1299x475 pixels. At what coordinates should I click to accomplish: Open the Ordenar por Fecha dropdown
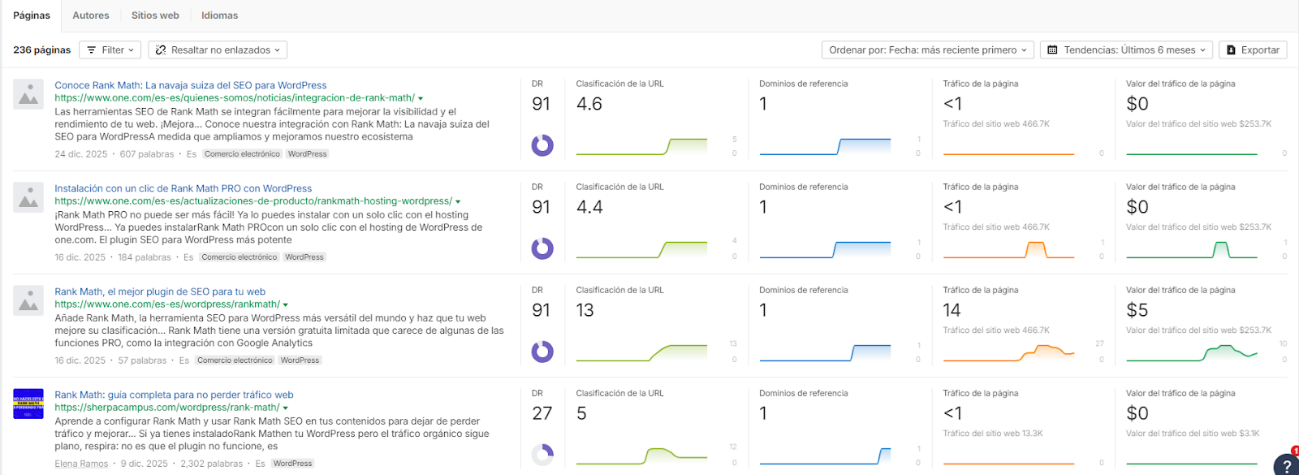[x=927, y=49]
